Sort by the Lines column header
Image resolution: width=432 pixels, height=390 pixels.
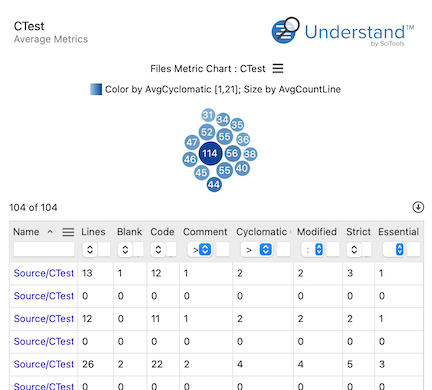(93, 232)
